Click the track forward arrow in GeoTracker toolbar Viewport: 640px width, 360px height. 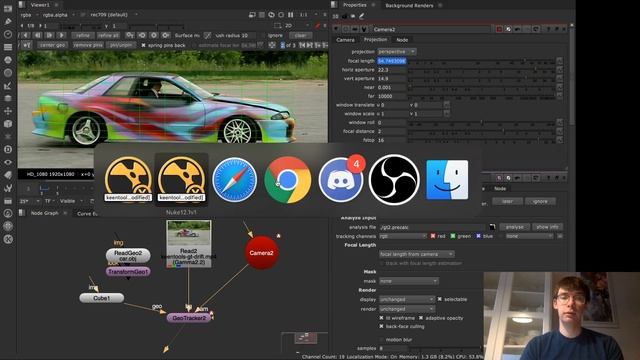click(x=61, y=36)
